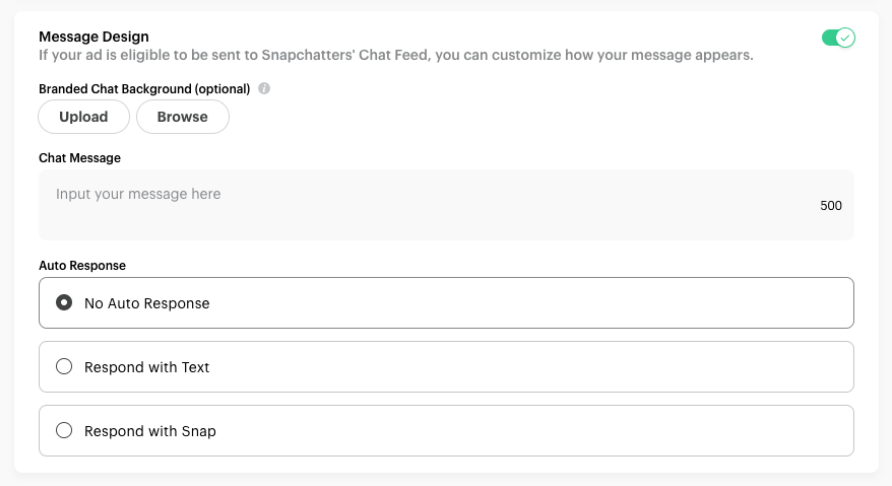Click the 'Respond with Snap' option label

coord(150,431)
